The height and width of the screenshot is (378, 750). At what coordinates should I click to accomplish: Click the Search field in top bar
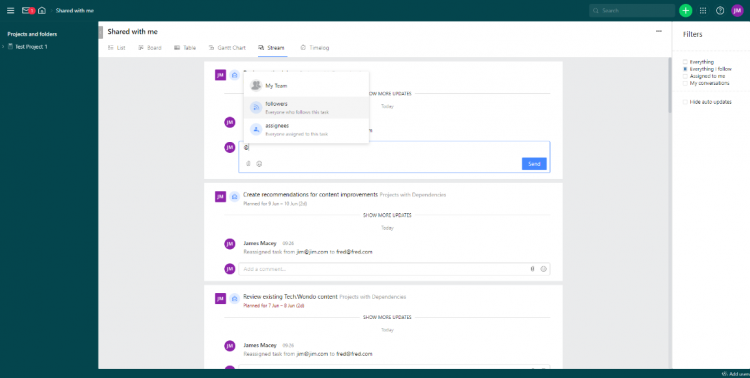[x=632, y=11]
